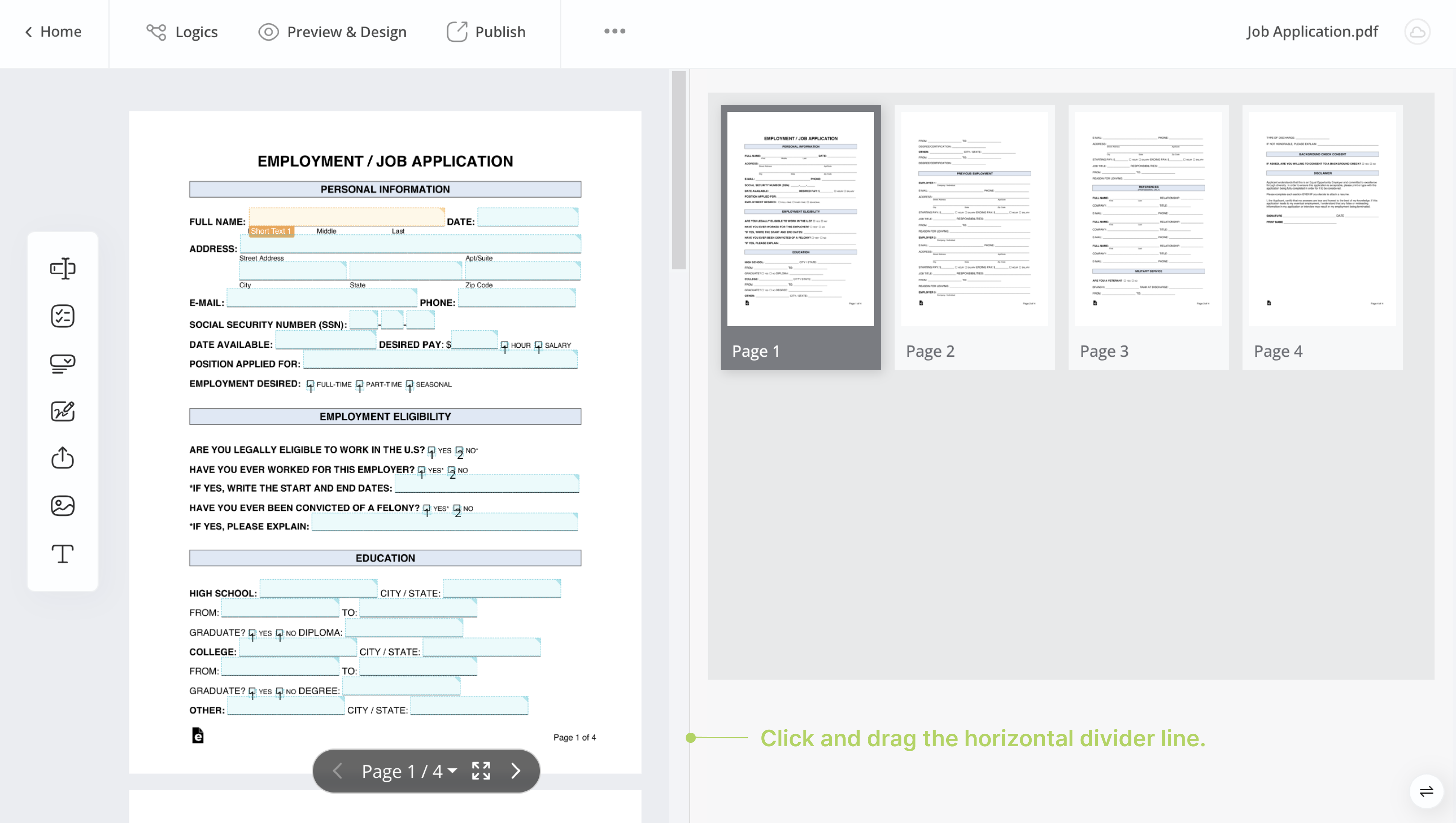
Task: Switch to Preview & Design
Action: point(332,32)
